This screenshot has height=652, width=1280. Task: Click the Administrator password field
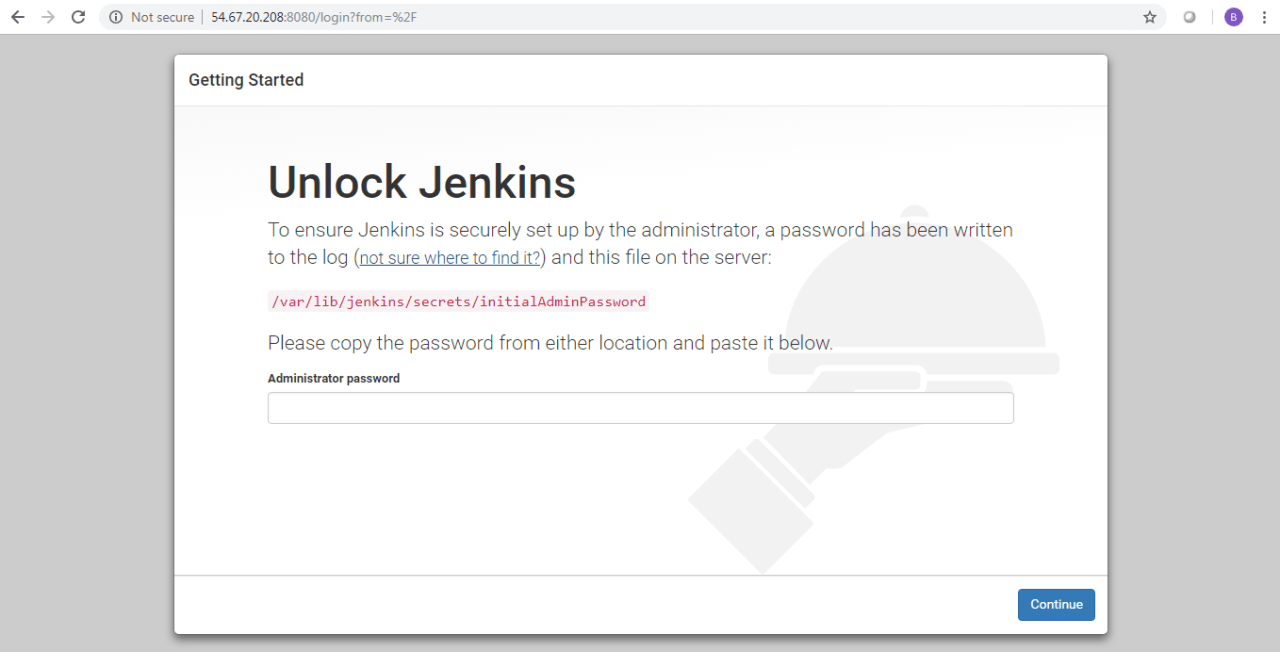pos(640,408)
